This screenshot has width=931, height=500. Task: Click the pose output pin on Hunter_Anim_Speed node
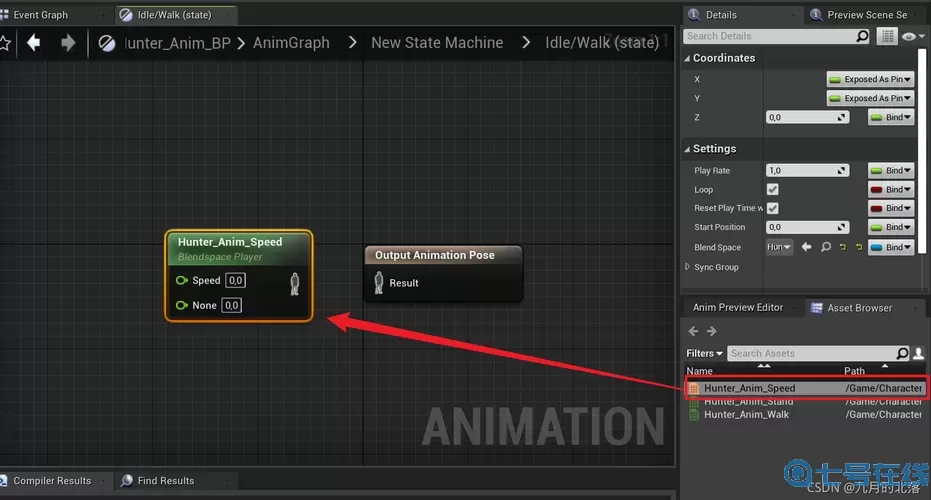click(x=294, y=284)
